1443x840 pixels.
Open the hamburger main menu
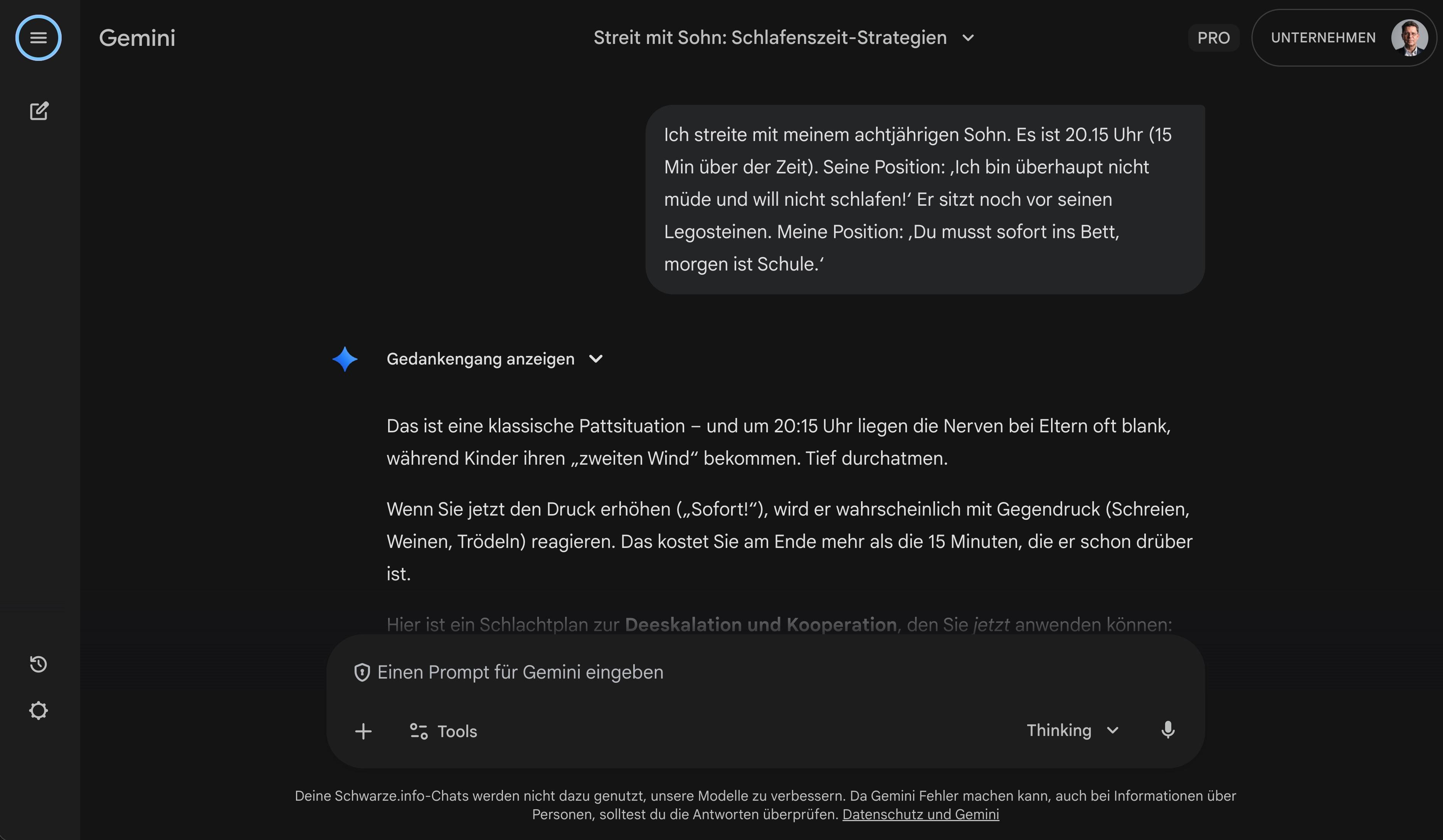(39, 38)
